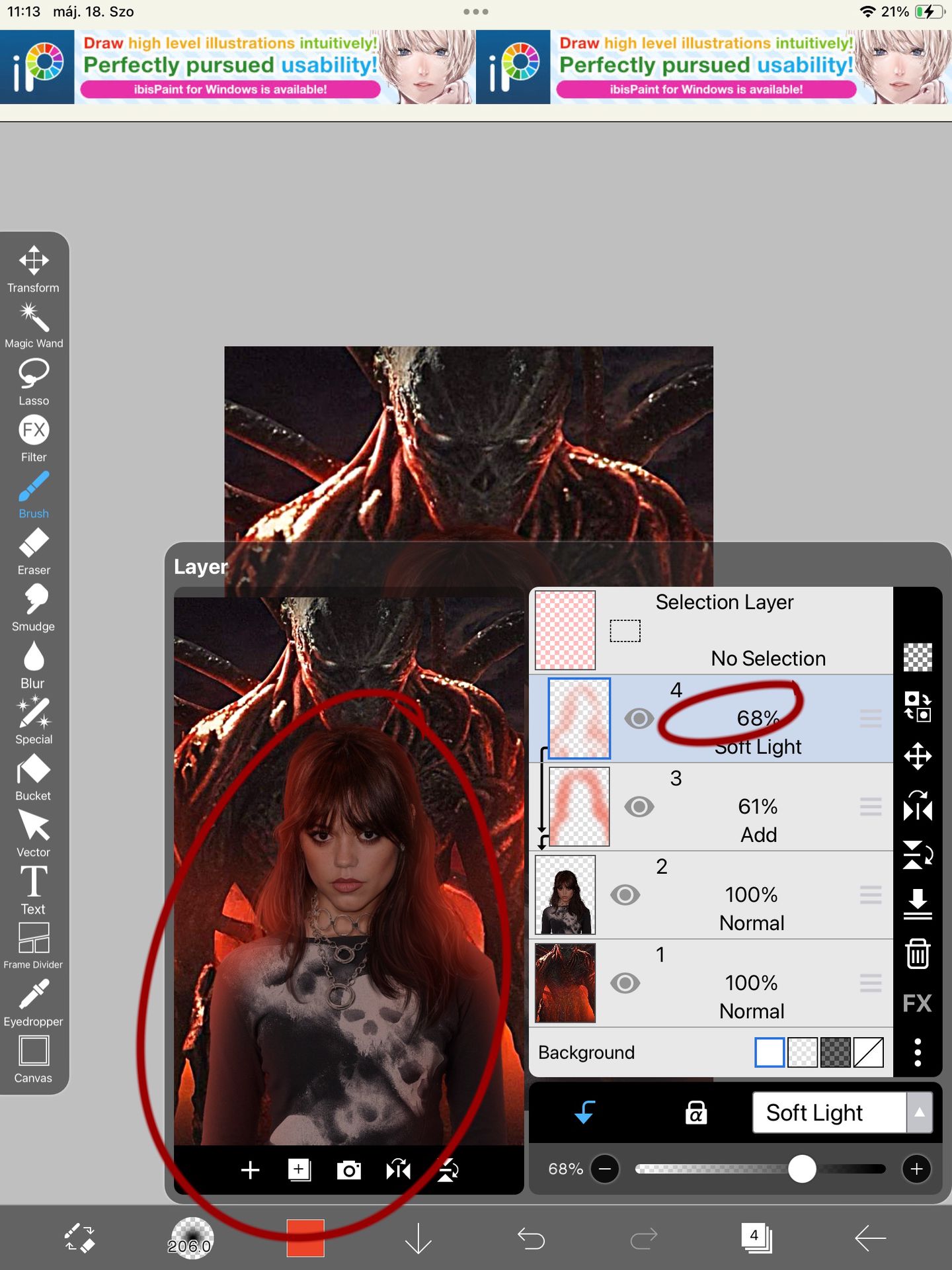Screen dimensions: 952x1270
Task: Flip layer horizontally below the preview
Action: point(399,1170)
